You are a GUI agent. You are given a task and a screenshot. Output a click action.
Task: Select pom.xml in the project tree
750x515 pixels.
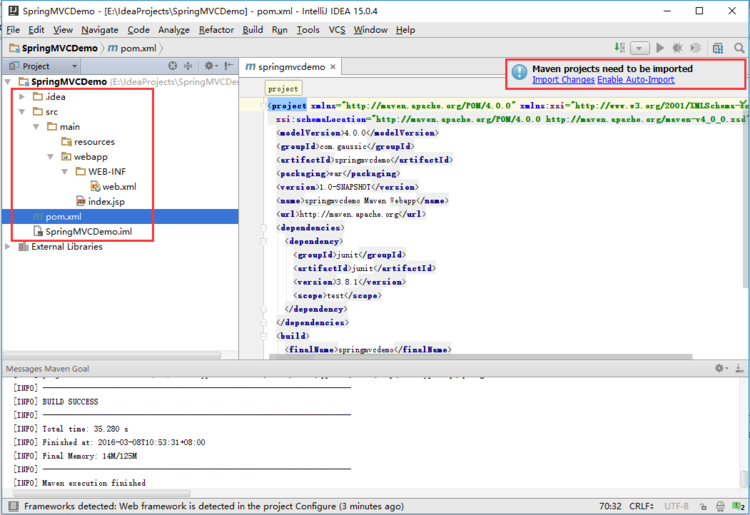point(120,217)
